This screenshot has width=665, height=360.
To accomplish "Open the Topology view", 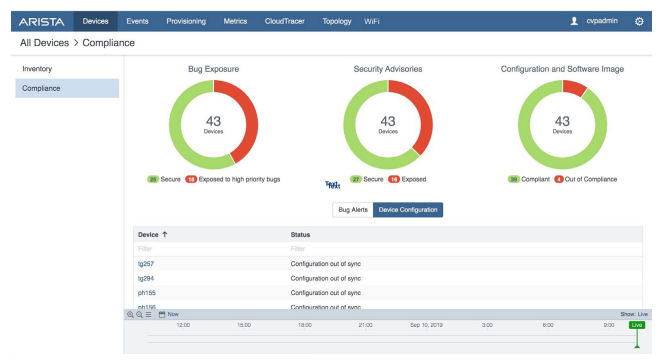I will pyautogui.click(x=337, y=21).
